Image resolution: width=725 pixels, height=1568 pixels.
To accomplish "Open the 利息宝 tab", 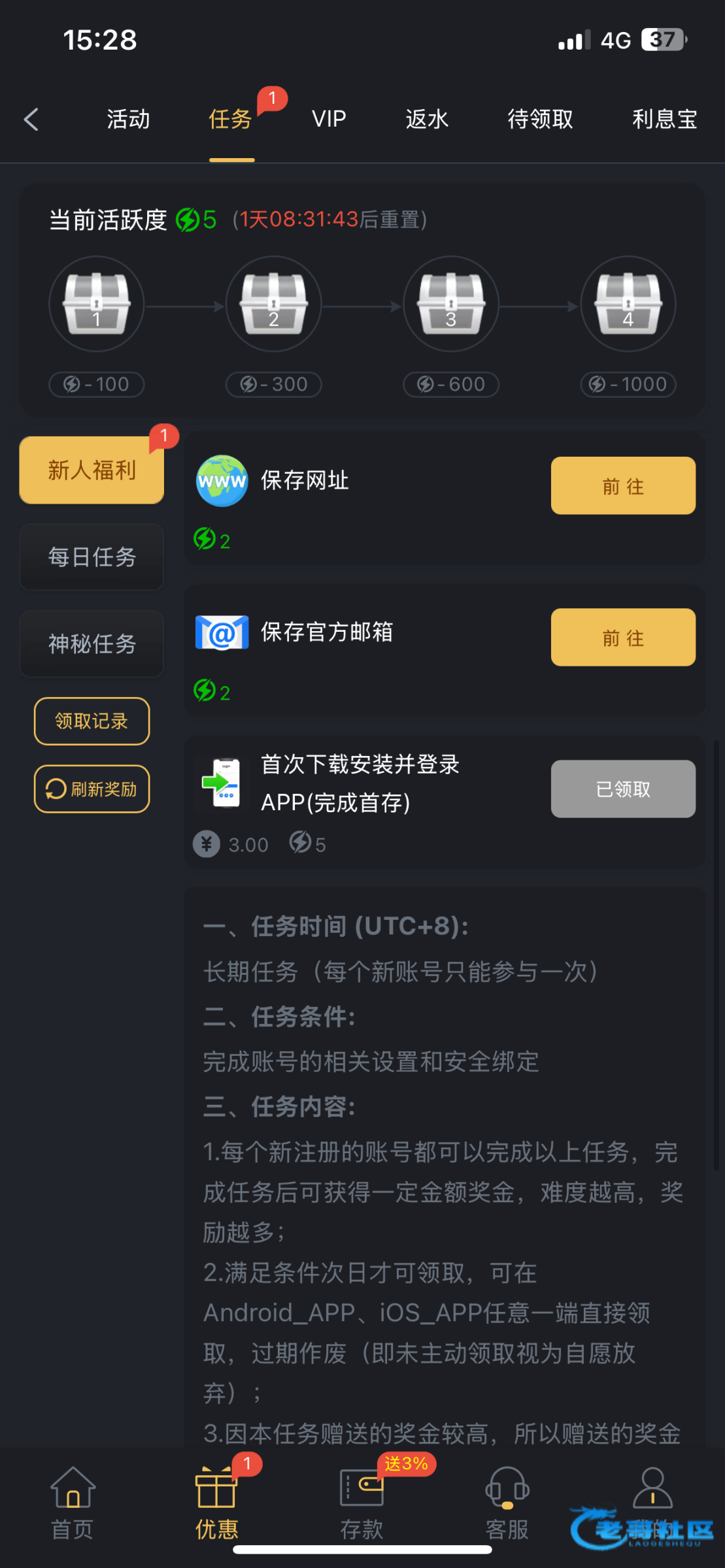I will point(664,120).
